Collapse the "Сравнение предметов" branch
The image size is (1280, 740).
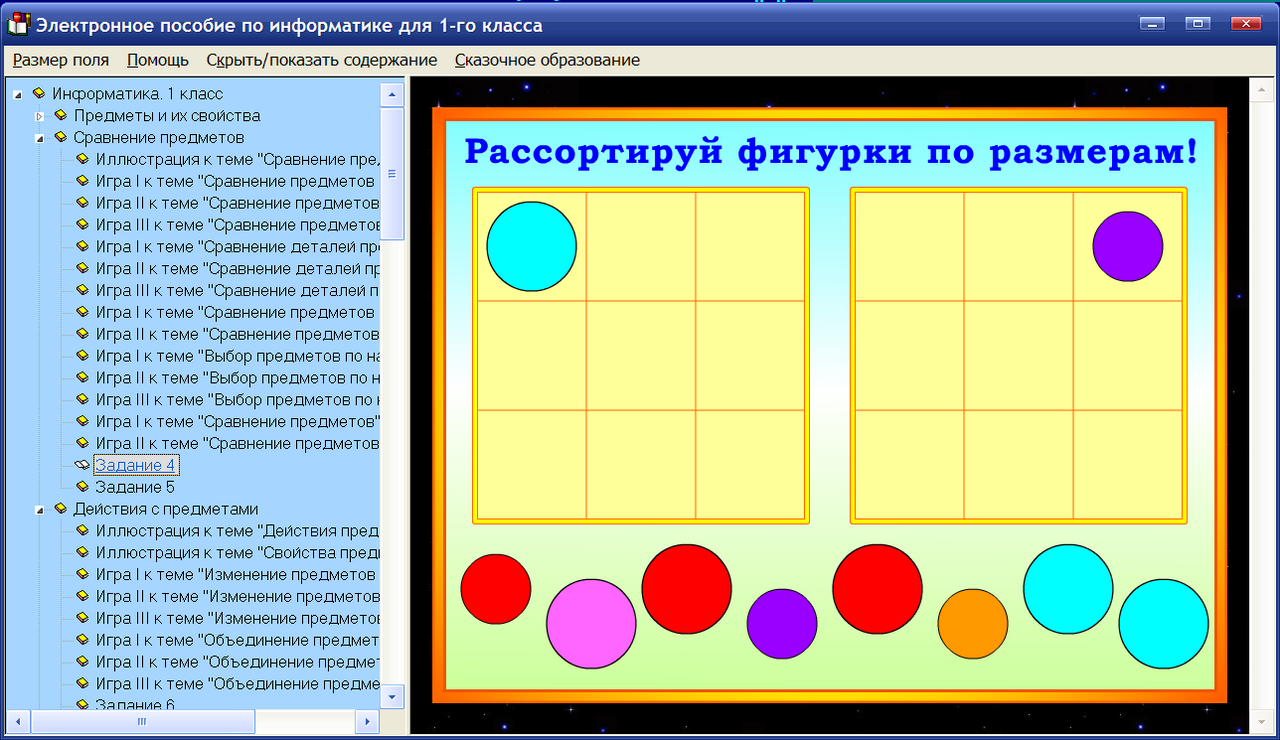tap(38, 137)
